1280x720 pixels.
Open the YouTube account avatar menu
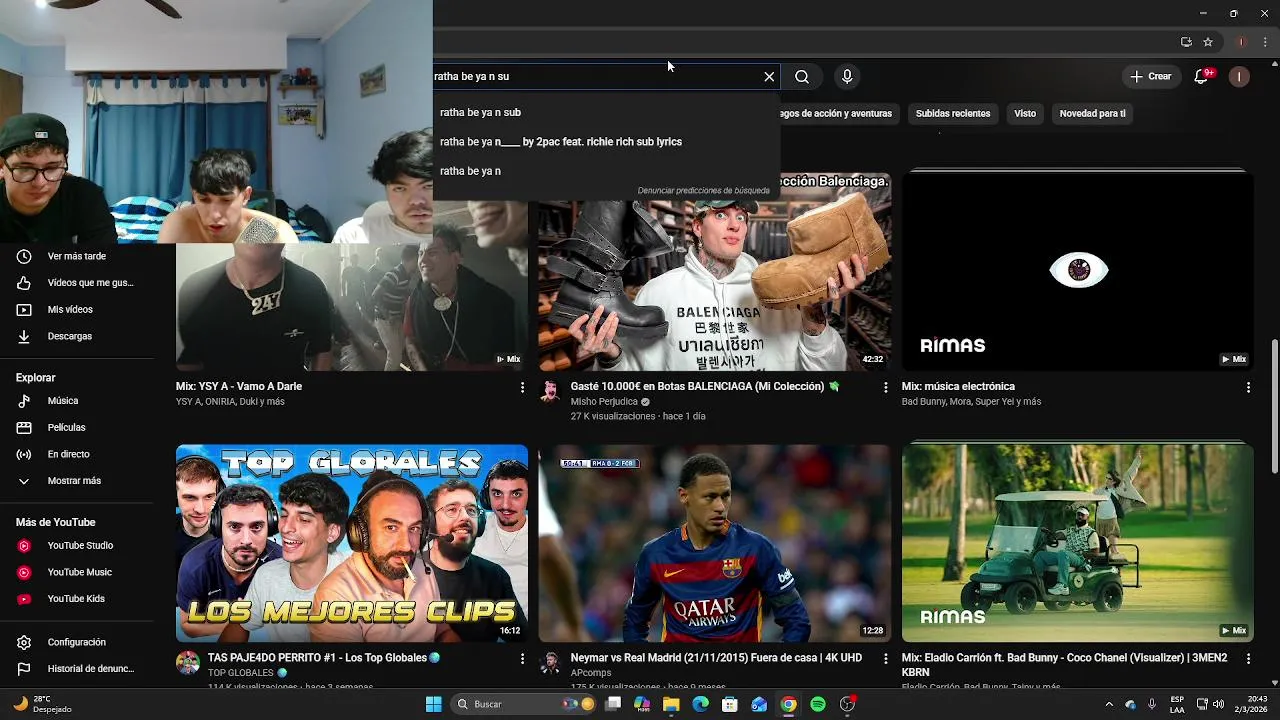coord(1239,76)
